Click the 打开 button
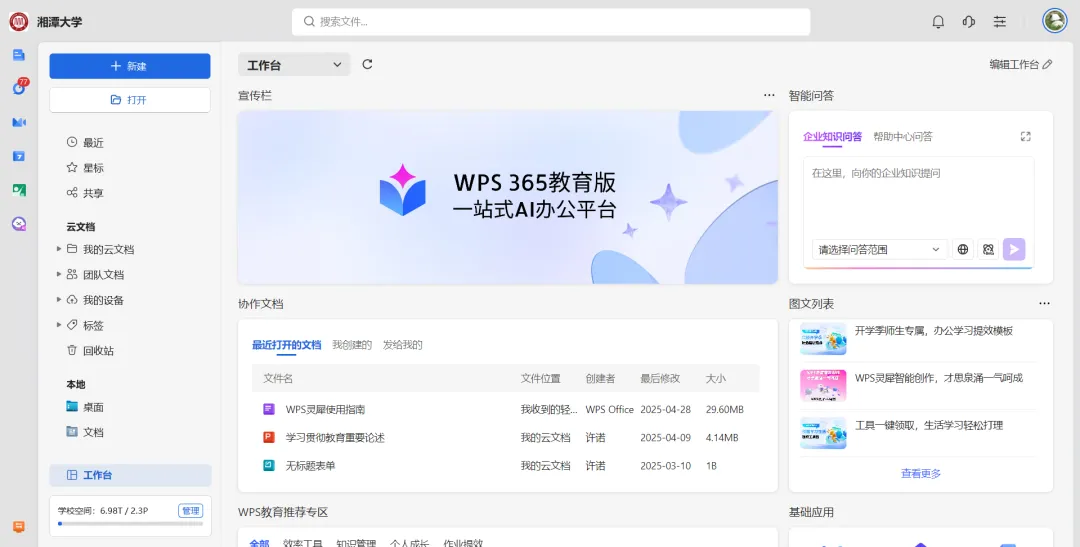The image size is (1080, 547). [129, 100]
